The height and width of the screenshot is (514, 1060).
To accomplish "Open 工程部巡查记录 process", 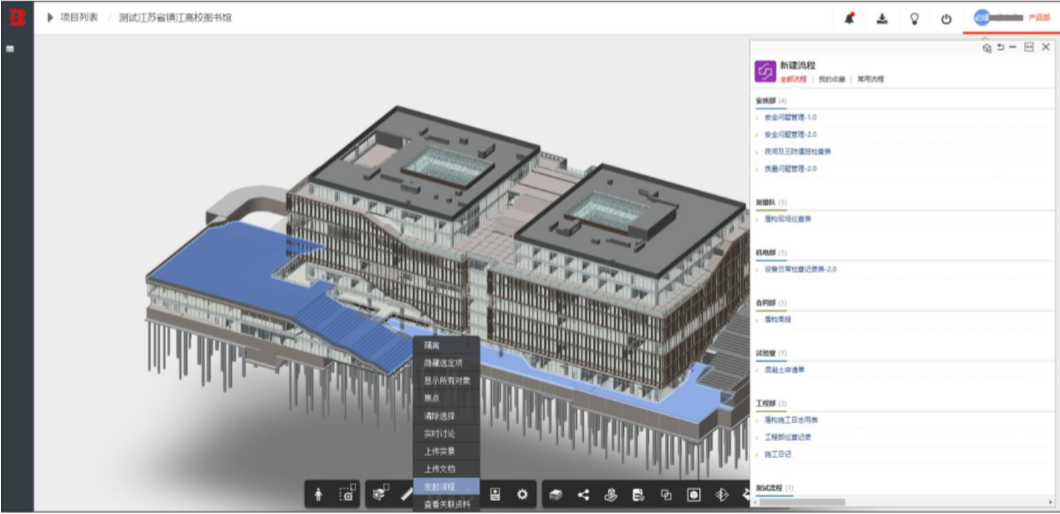I will tap(788, 437).
